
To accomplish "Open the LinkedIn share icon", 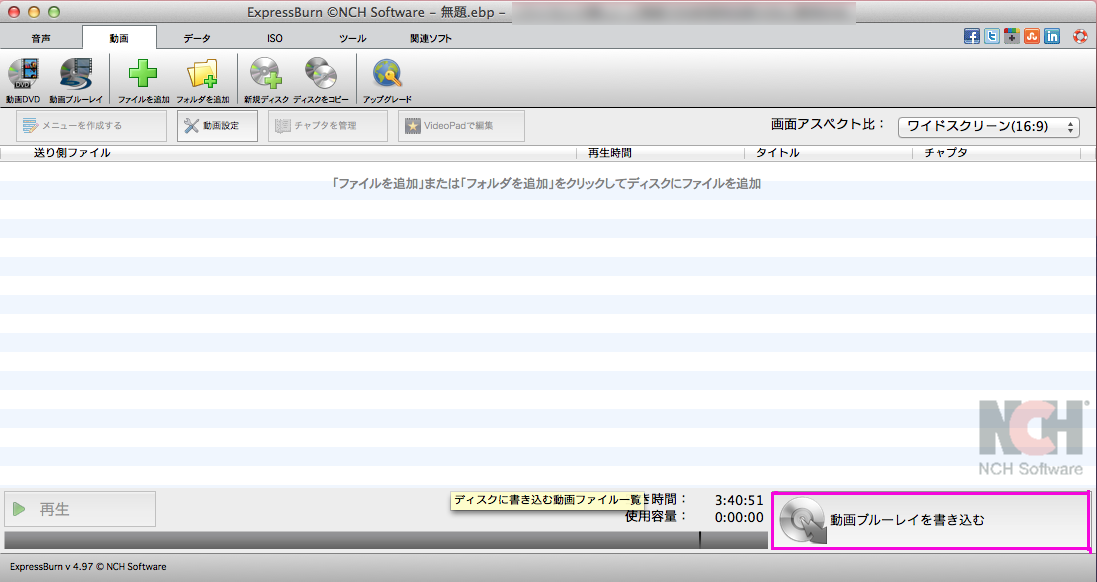I will pos(1052,36).
